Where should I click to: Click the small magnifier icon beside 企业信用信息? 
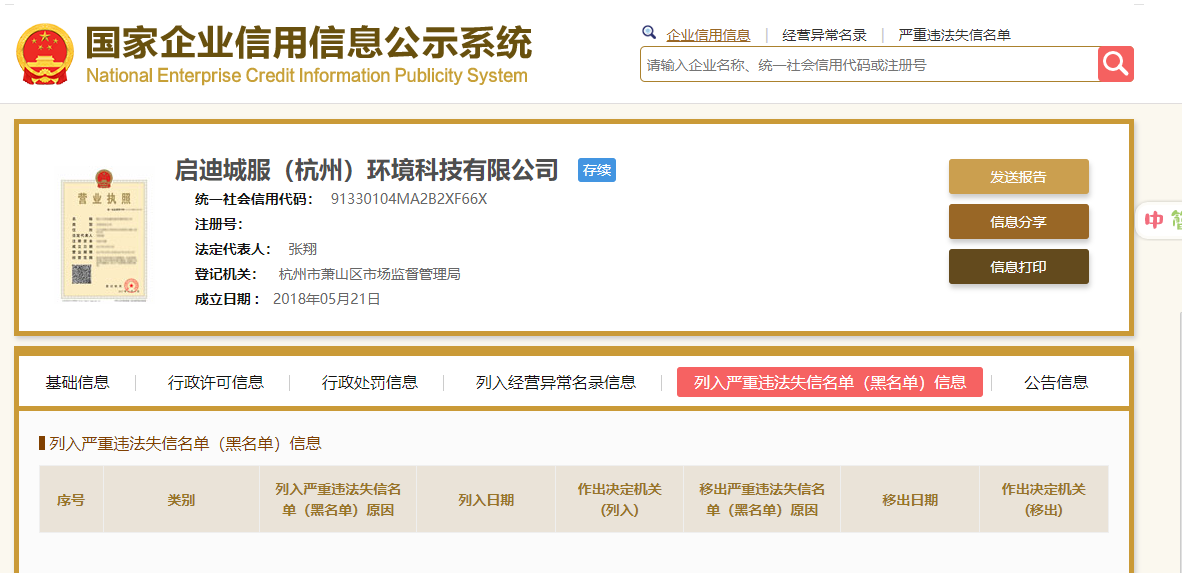(x=649, y=32)
